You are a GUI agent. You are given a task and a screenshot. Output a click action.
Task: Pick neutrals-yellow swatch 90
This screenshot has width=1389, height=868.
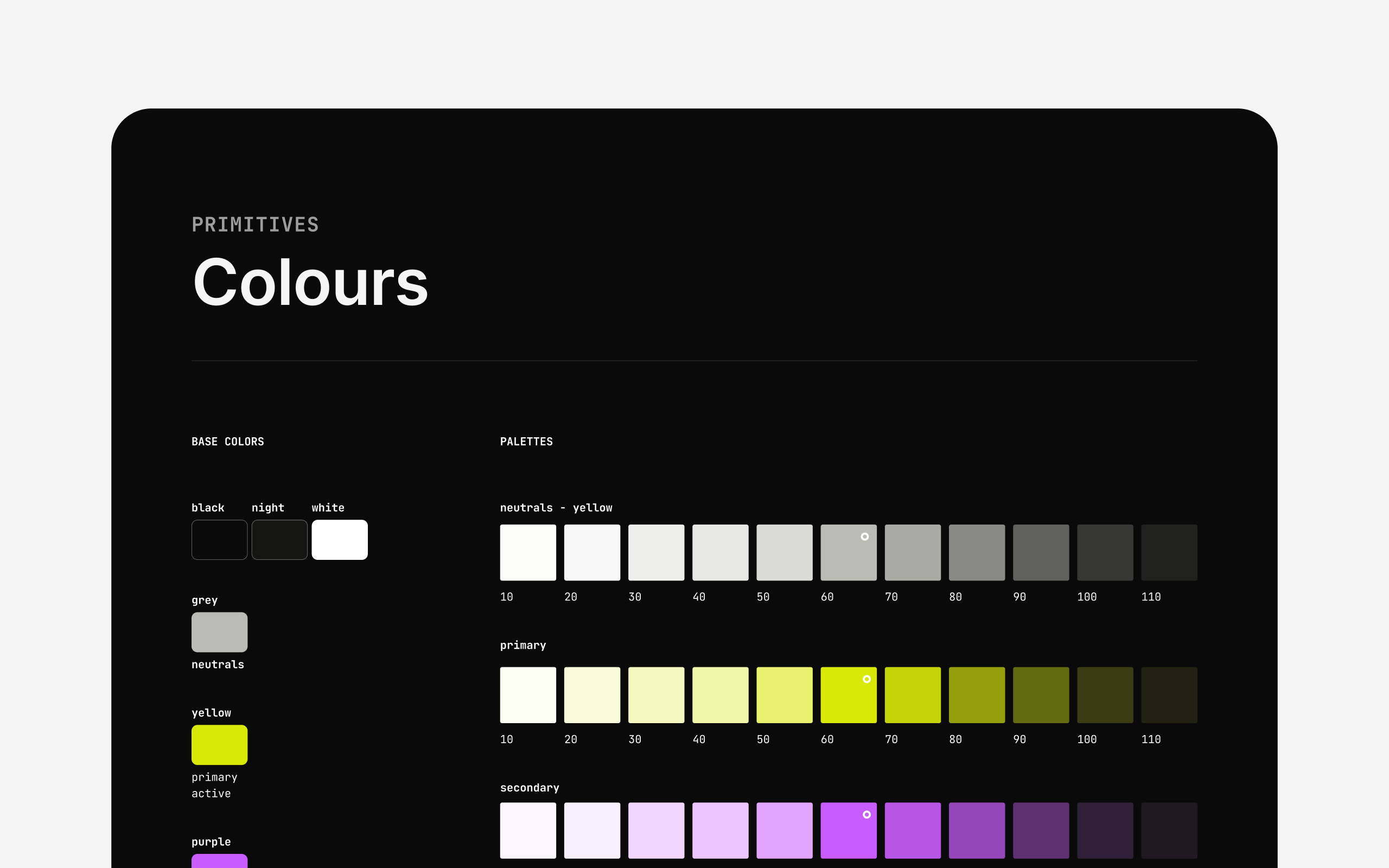(x=1041, y=552)
